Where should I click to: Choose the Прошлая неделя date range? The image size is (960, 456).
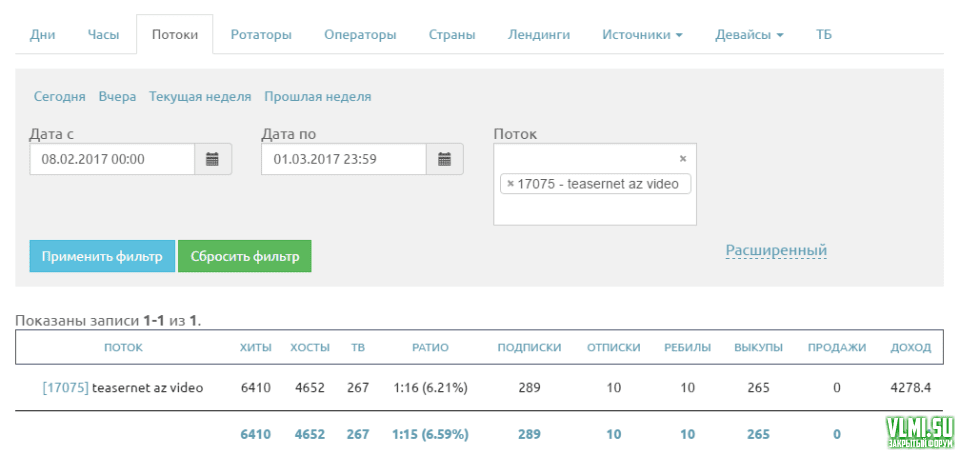317,97
